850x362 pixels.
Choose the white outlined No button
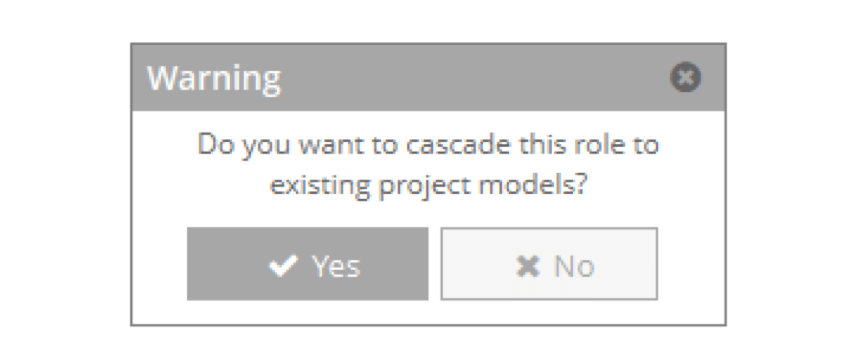click(x=549, y=264)
